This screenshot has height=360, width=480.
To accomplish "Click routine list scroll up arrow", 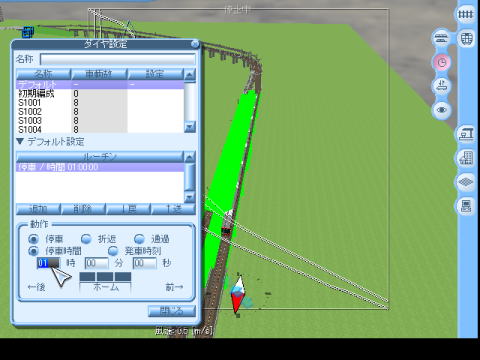I will 190,157.
